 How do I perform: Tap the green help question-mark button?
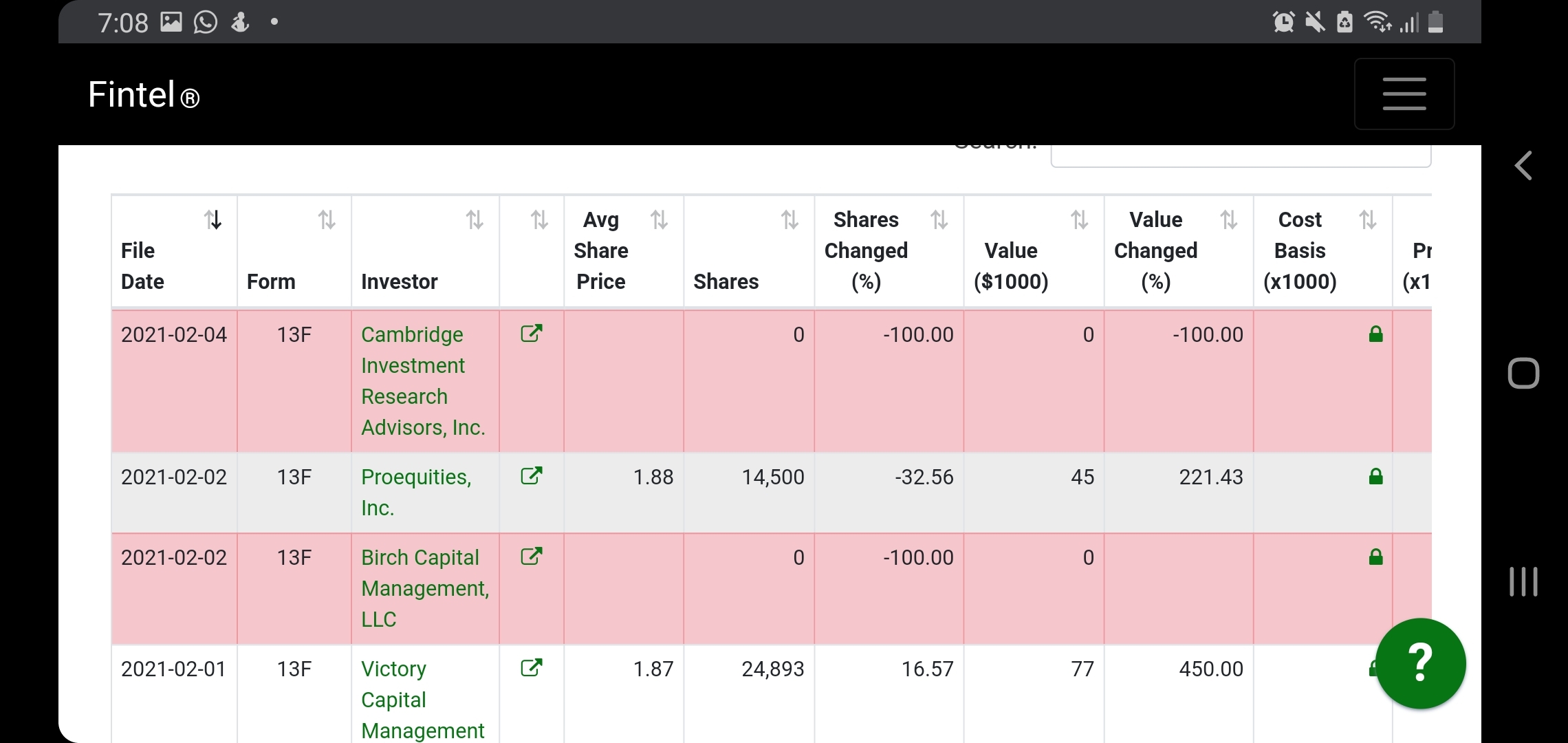coord(1420,663)
